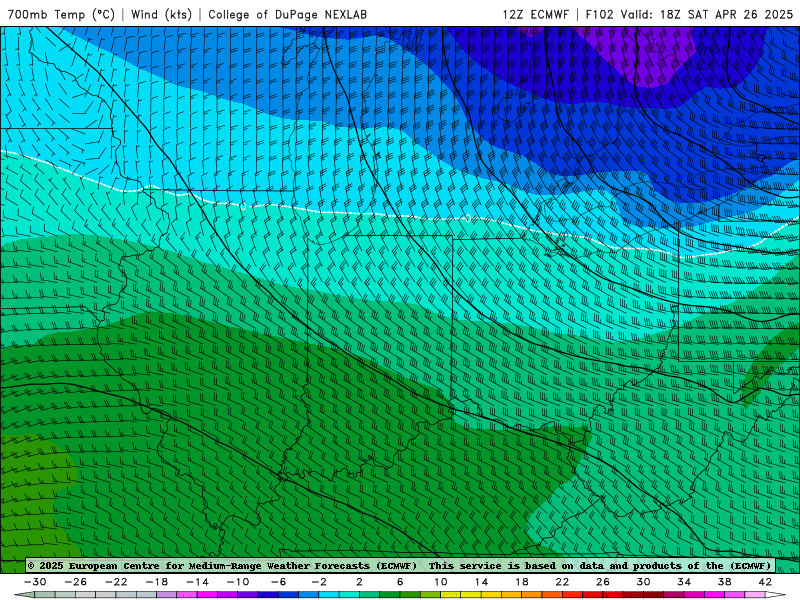The width and height of the screenshot is (800, 600).
Task: Click the 'Valid: 18Z SAT APR 26 2025' text
Action: coord(707,15)
